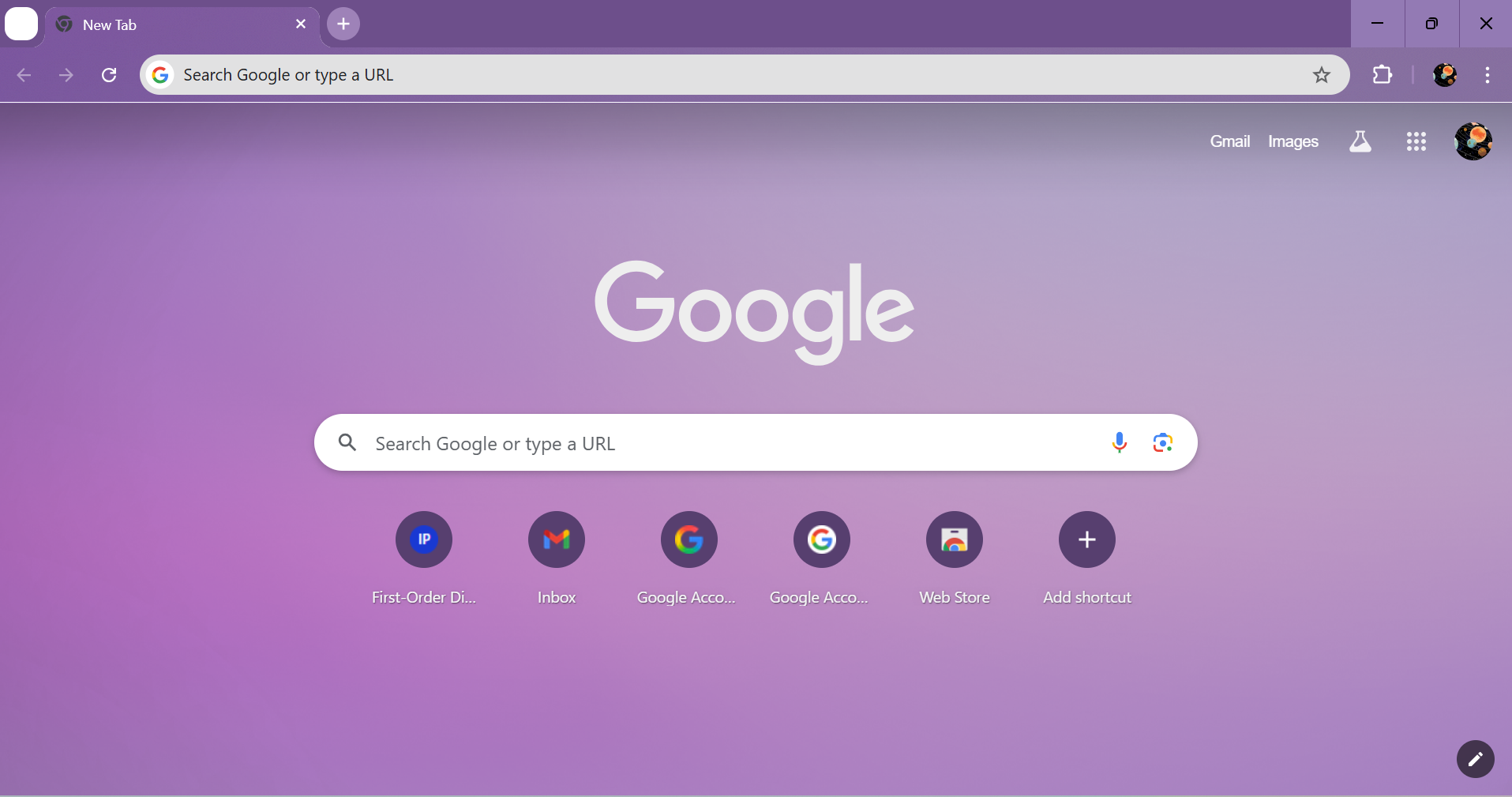This screenshot has height=797, width=1512.
Task: Open the Gmail link
Action: click(x=1230, y=141)
